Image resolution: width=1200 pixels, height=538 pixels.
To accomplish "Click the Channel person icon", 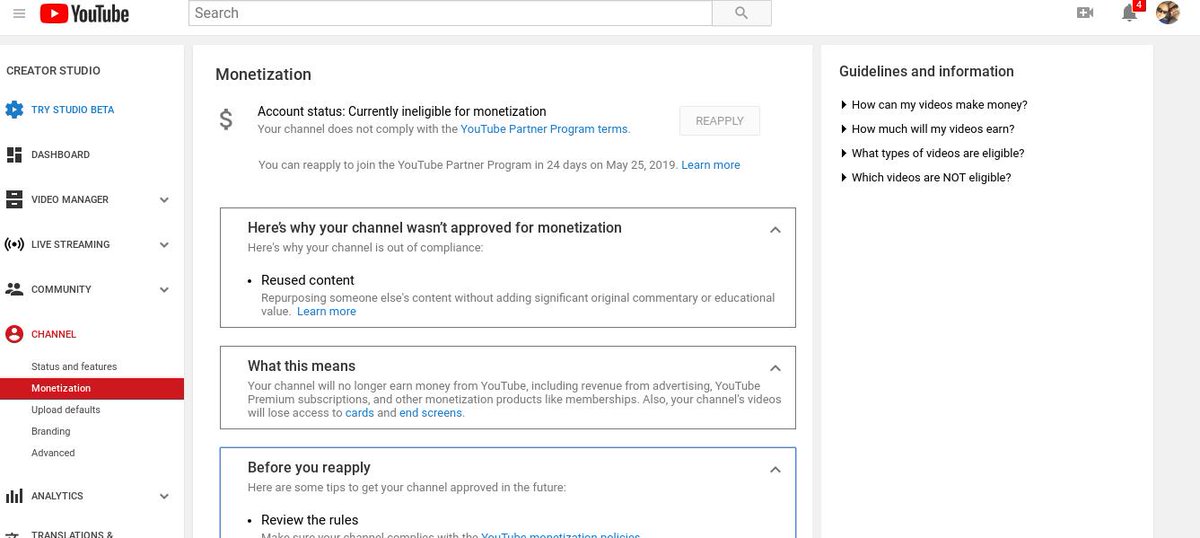I will tap(14, 335).
